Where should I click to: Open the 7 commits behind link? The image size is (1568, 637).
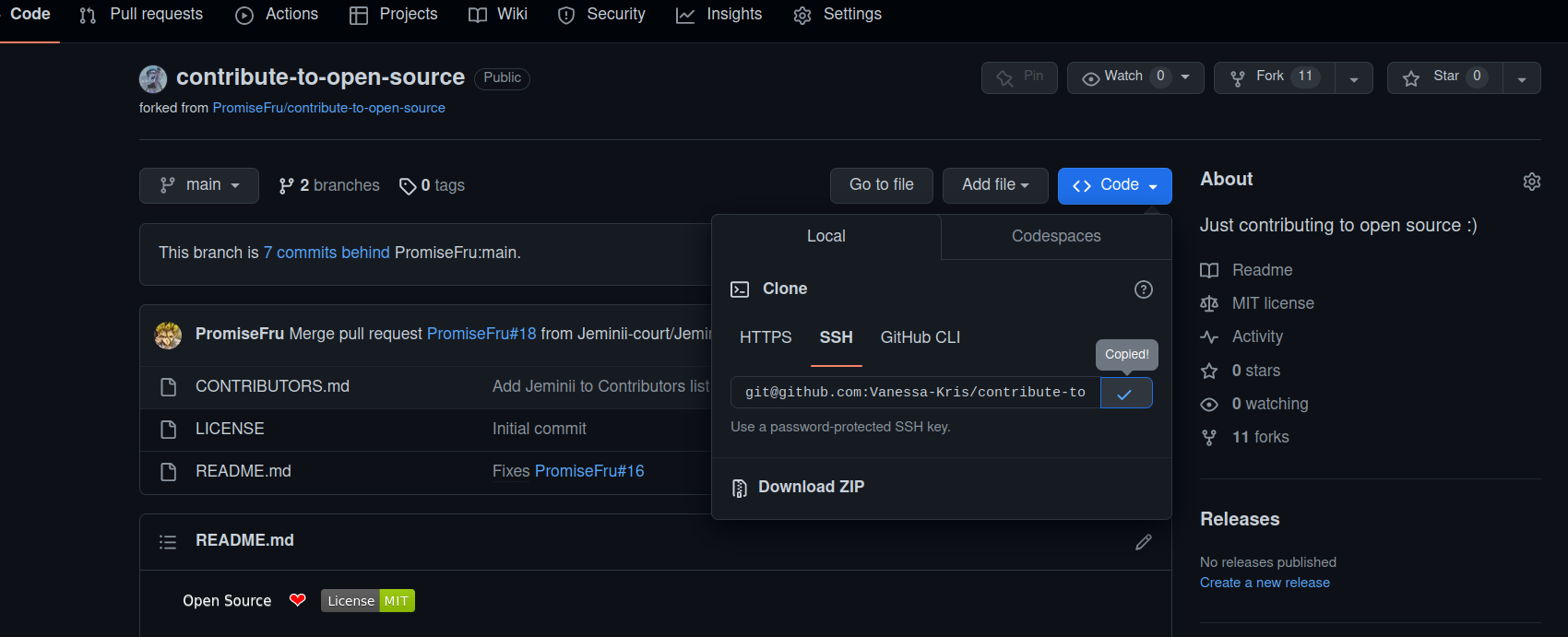pyautogui.click(x=327, y=253)
